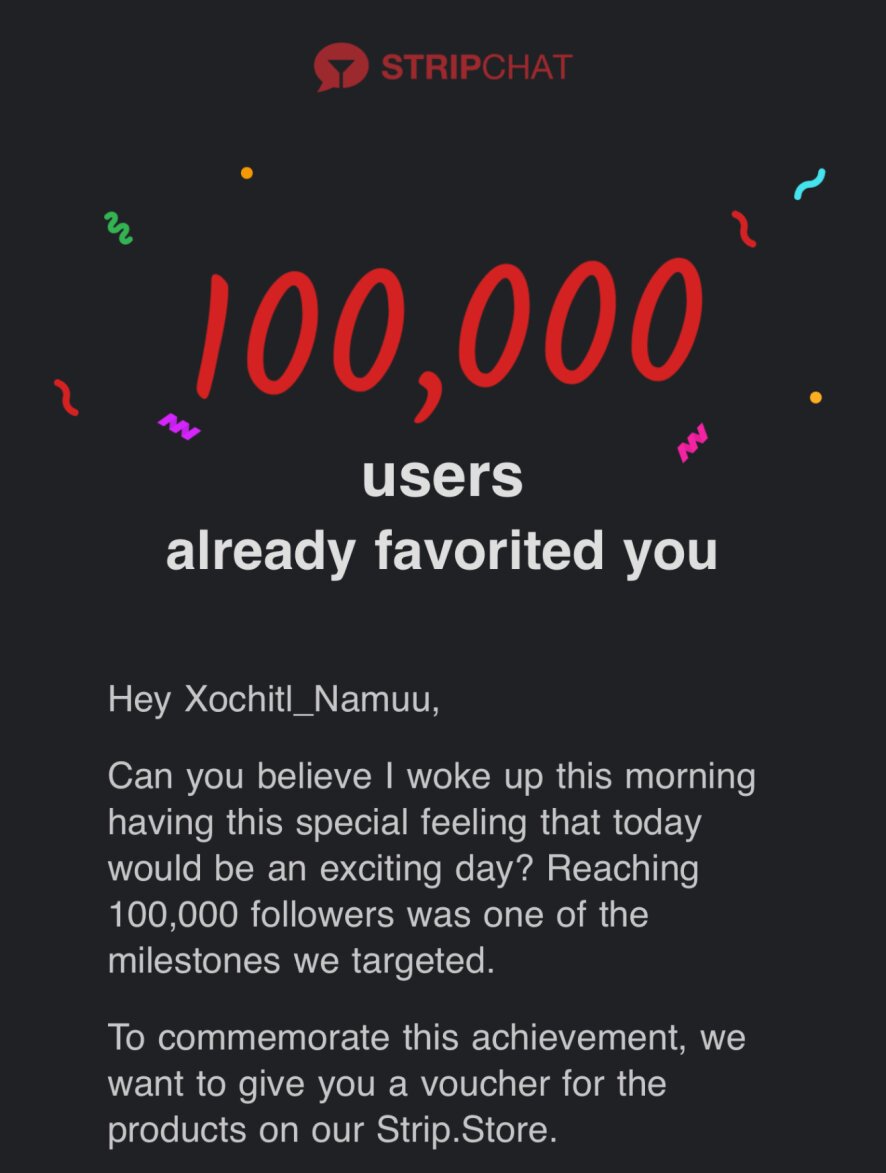Click the STRIPCHAT wordmark text
The image size is (886, 1173).
click(477, 67)
